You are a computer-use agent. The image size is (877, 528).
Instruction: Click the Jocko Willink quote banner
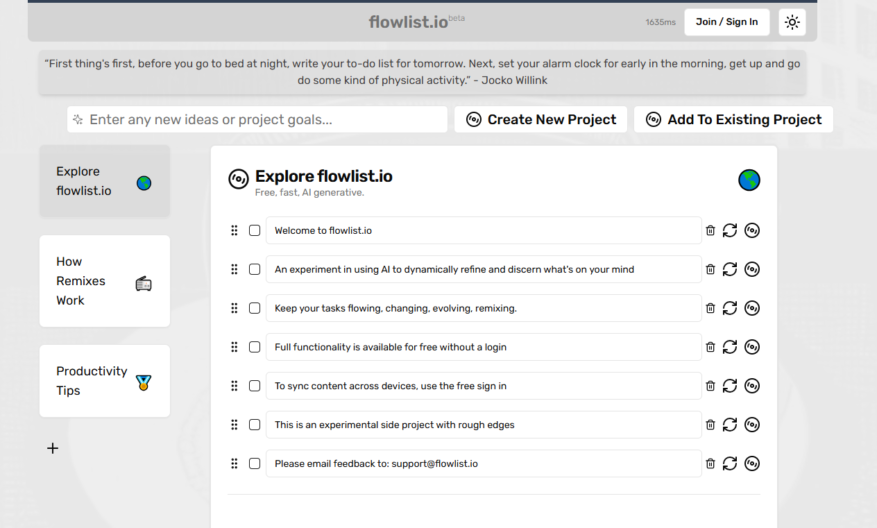(422, 72)
